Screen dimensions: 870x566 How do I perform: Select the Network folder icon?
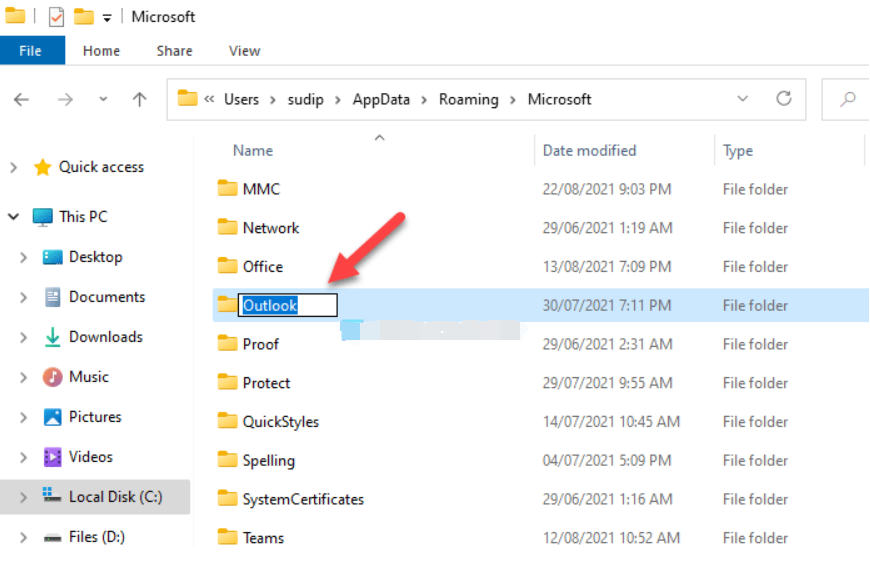pyautogui.click(x=227, y=227)
